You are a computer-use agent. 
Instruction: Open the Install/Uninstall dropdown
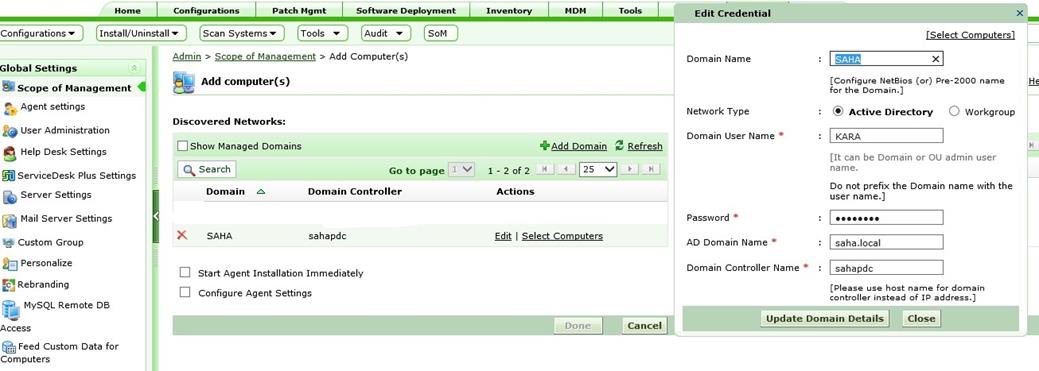pos(141,33)
